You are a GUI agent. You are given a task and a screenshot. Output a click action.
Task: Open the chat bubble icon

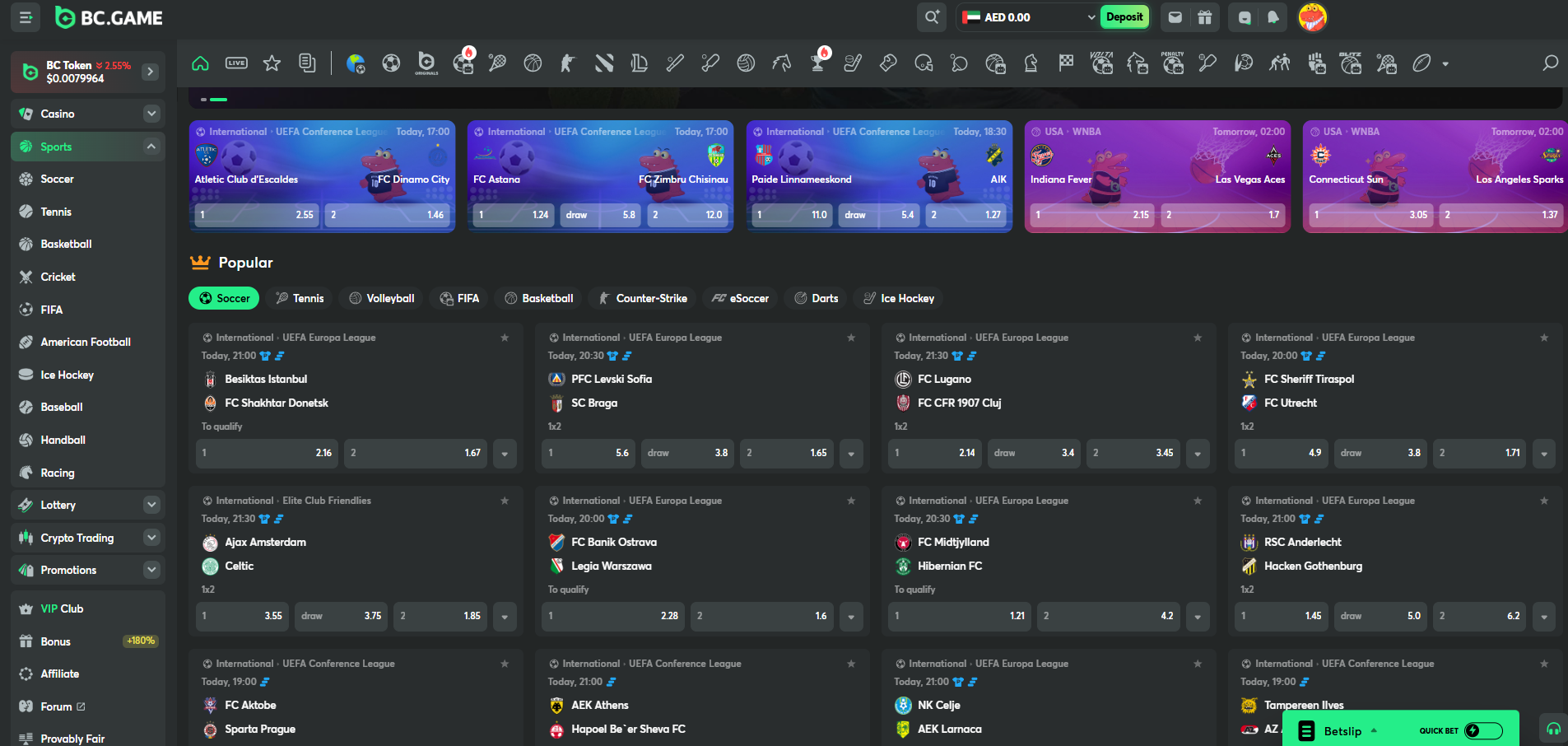click(x=1245, y=17)
